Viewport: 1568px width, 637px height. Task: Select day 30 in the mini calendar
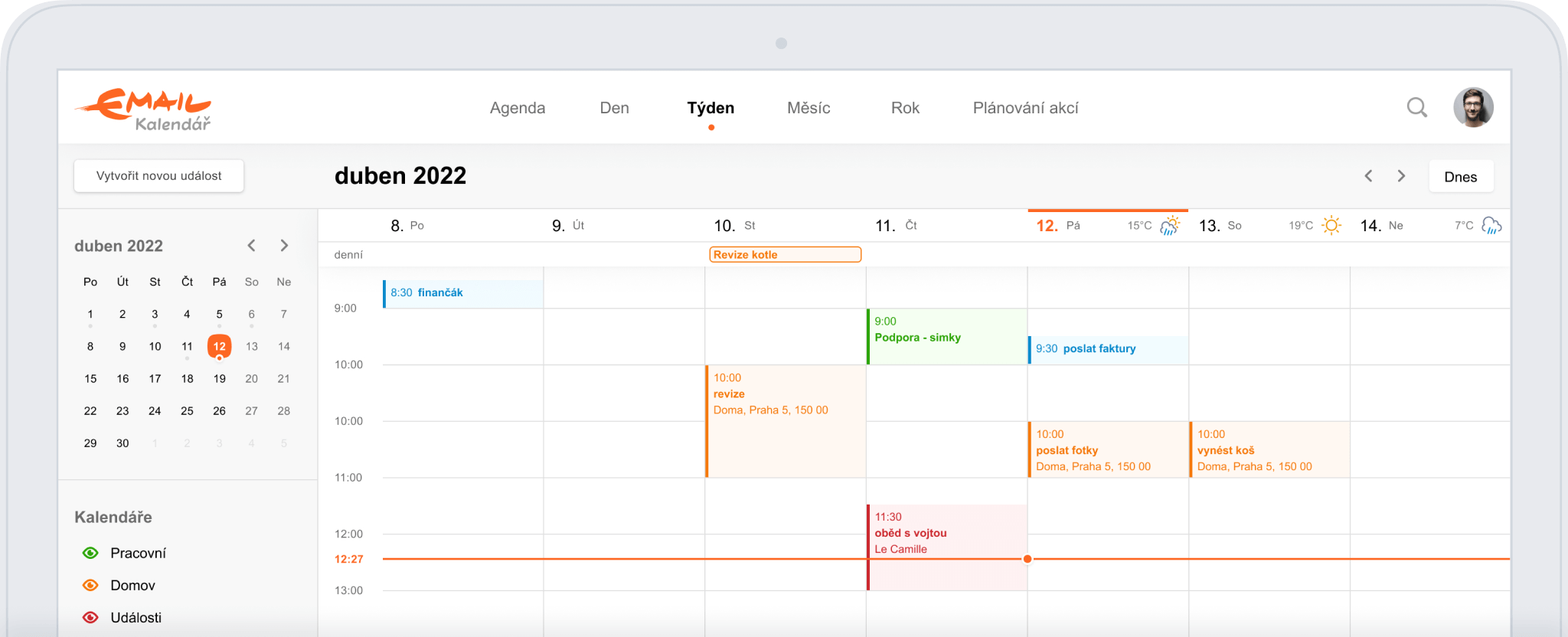(x=122, y=443)
